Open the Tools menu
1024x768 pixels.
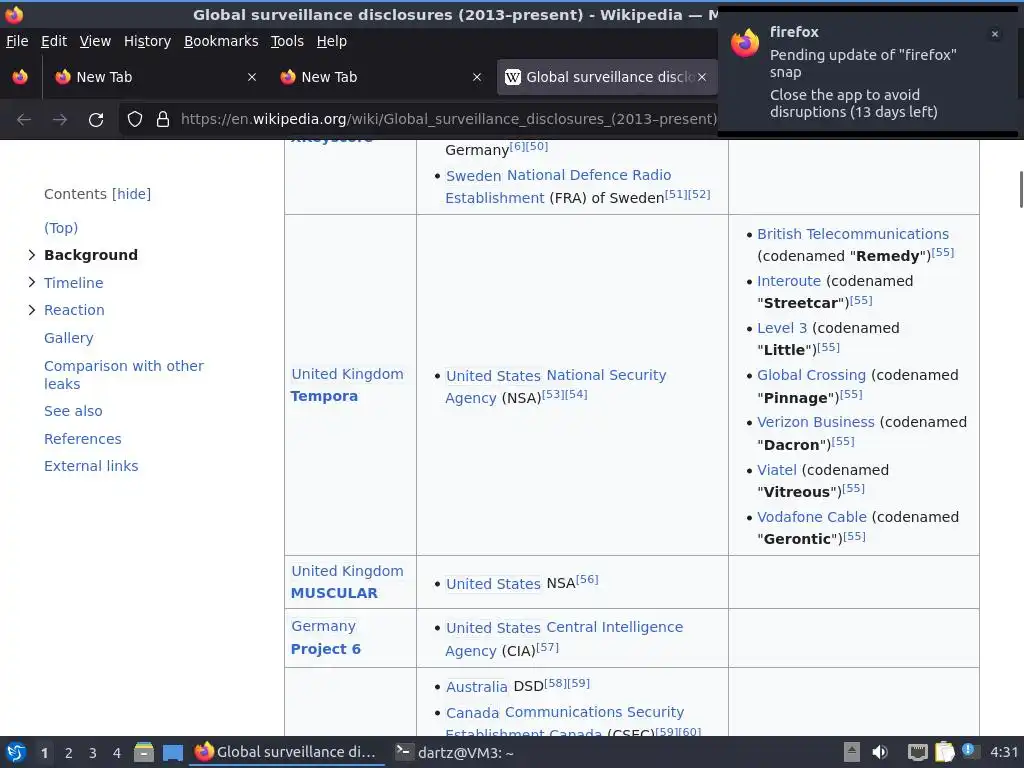click(x=287, y=41)
